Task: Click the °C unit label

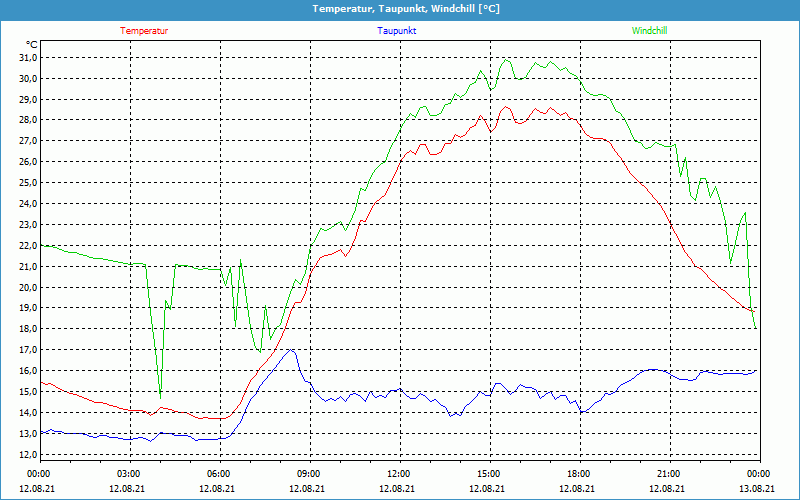Action: click(32, 45)
